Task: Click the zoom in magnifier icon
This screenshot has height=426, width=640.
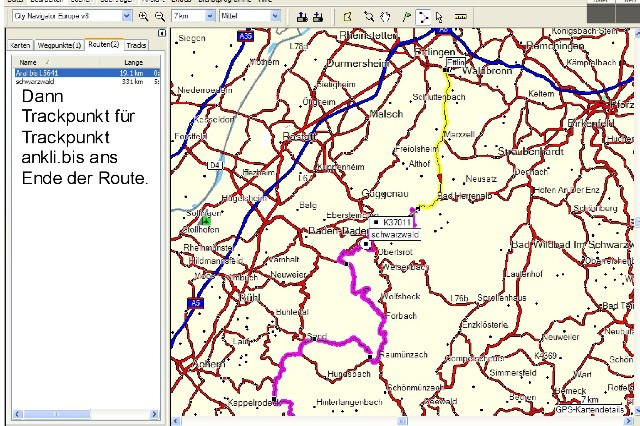Action: pyautogui.click(x=144, y=17)
